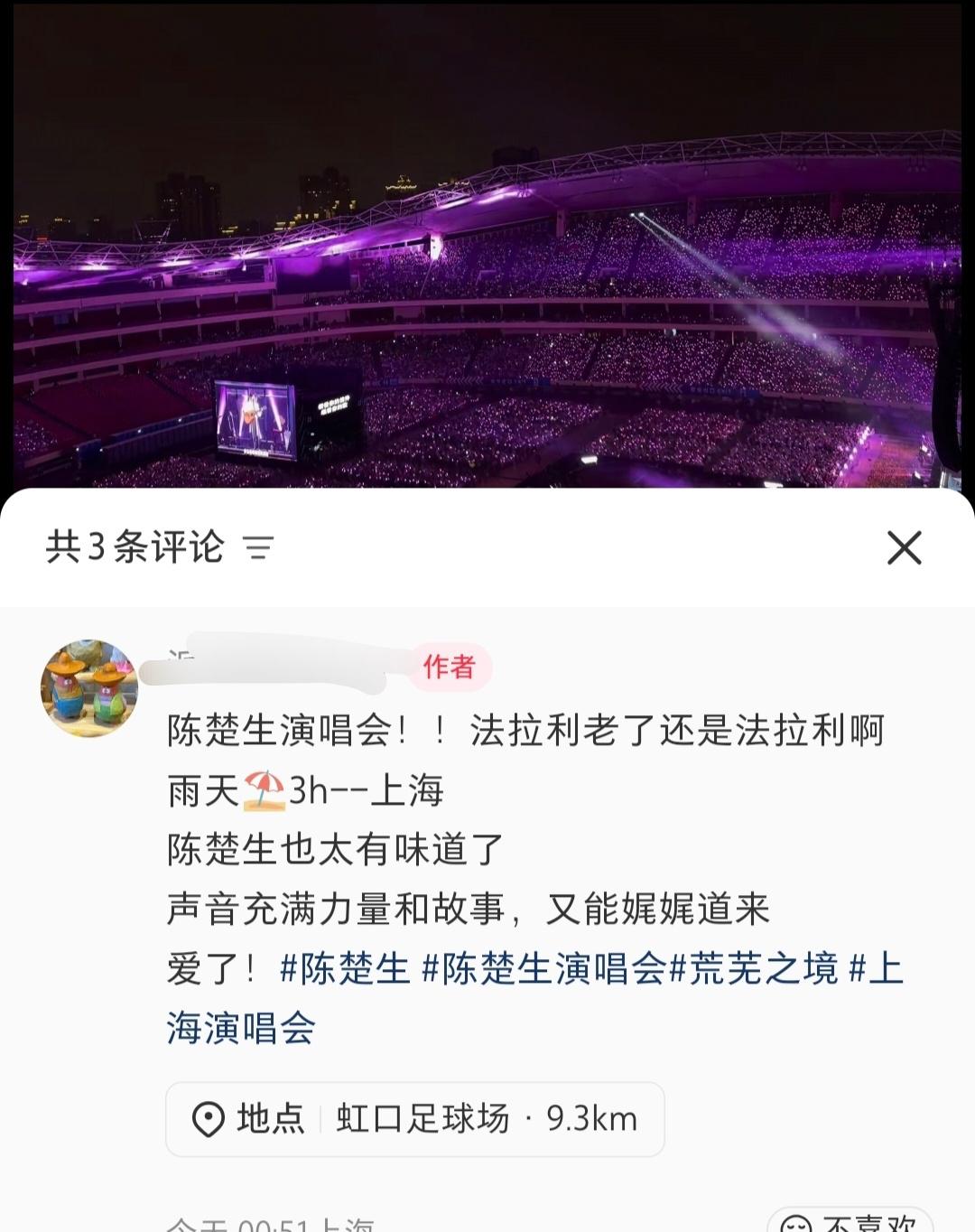975x1232 pixels.
Task: Open the #上海演唱会 hashtag link
Action: (x=534, y=998)
